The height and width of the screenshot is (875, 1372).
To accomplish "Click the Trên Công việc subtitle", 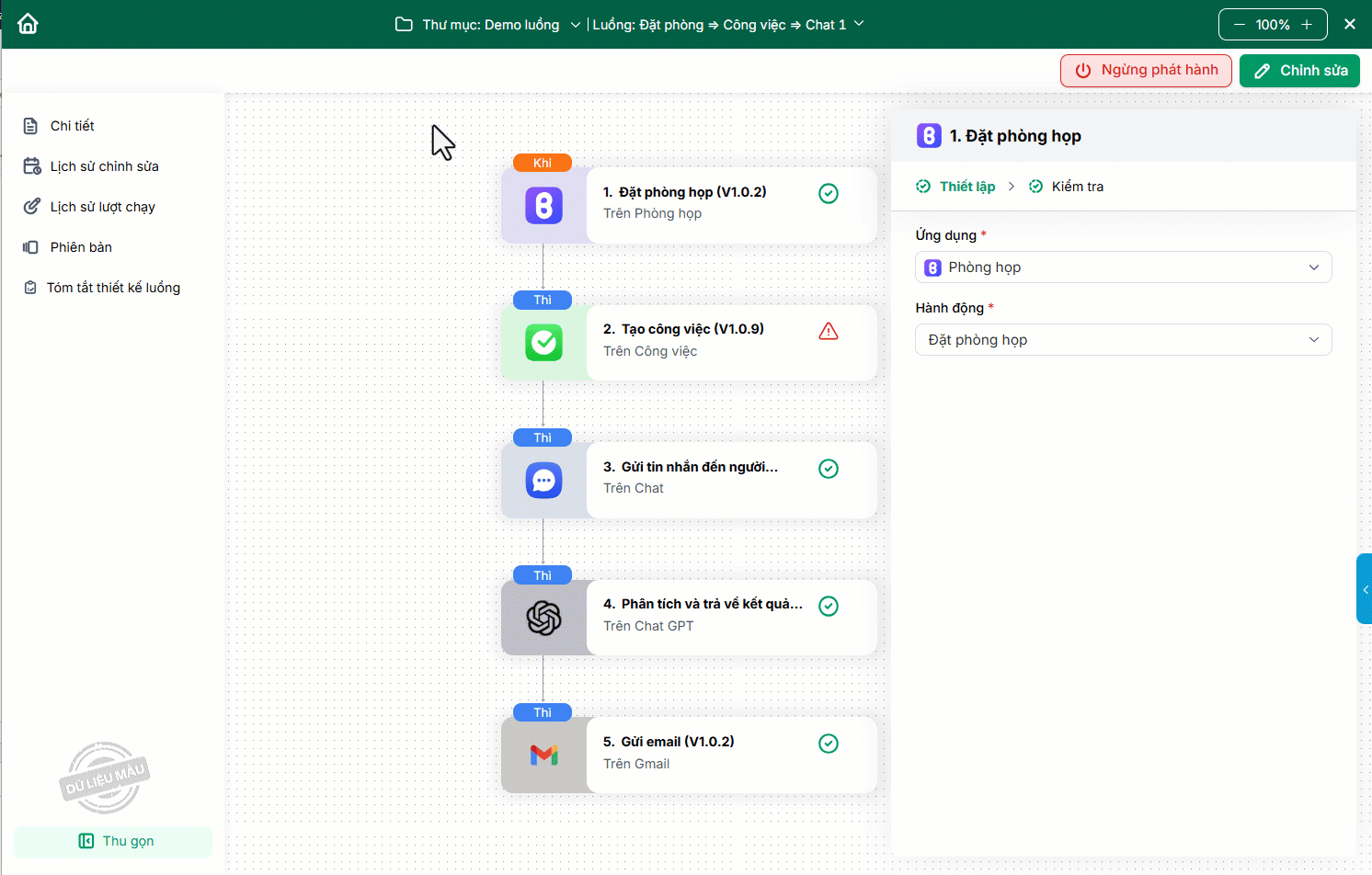I will pyautogui.click(x=650, y=351).
